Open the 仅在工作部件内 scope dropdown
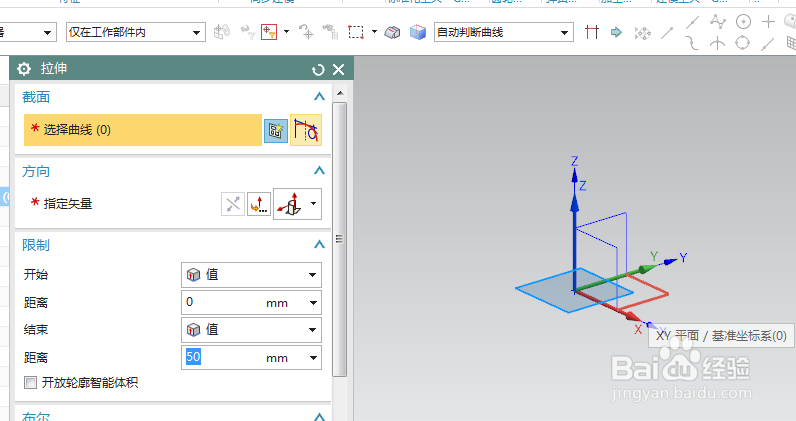The width and height of the screenshot is (796, 421). (136, 33)
